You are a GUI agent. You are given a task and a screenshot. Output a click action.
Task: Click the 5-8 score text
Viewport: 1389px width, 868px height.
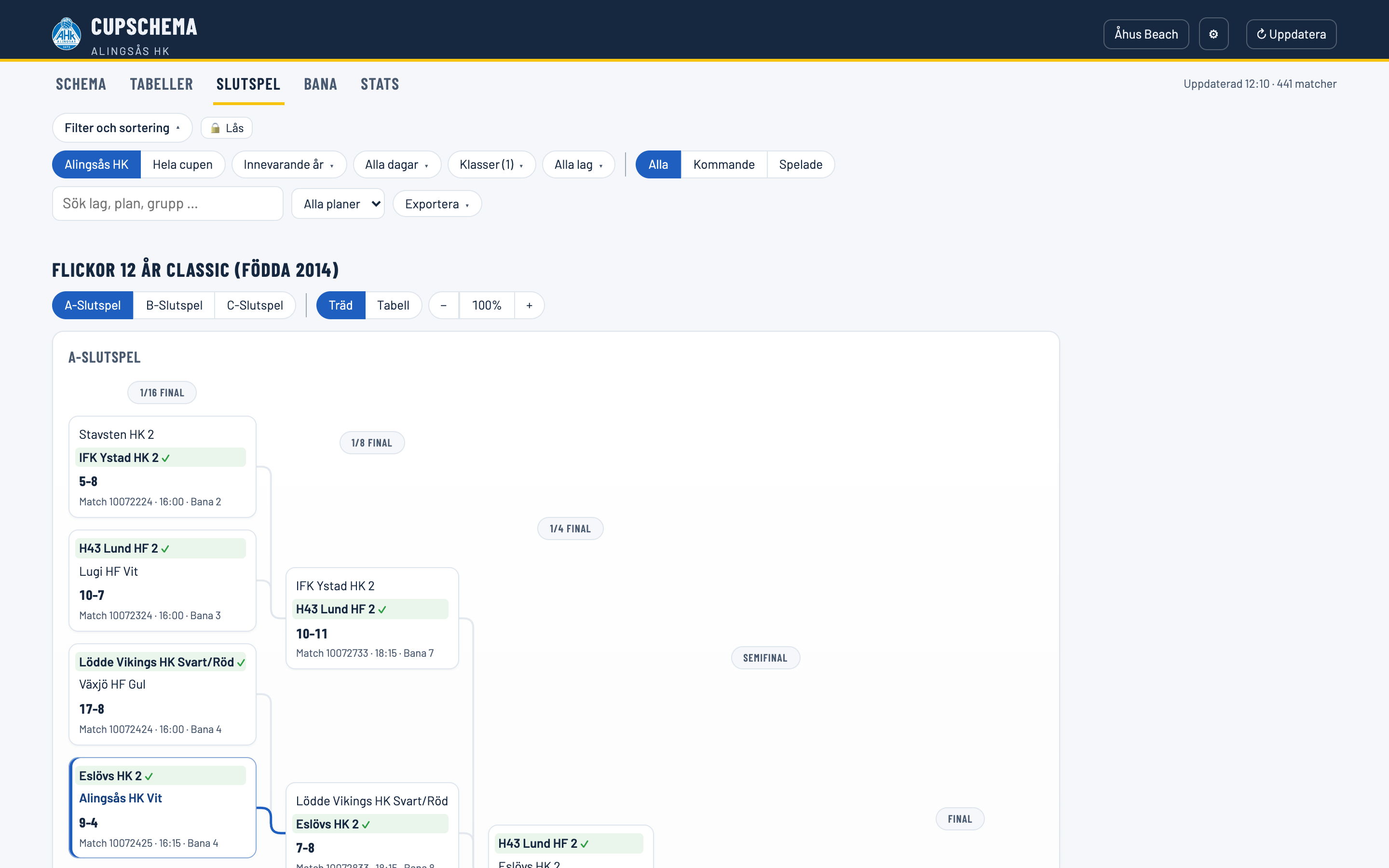[x=88, y=482]
